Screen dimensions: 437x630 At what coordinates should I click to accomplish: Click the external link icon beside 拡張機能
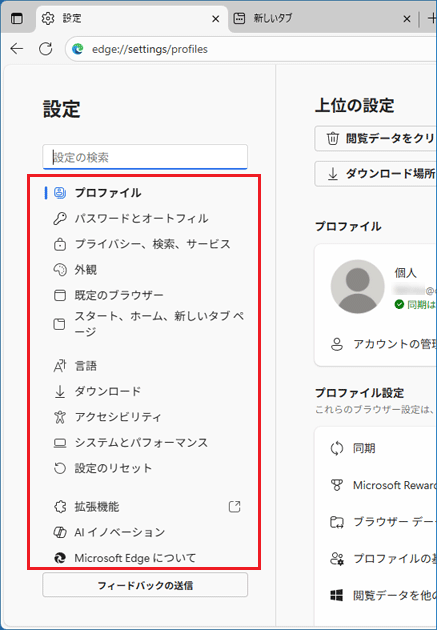click(x=234, y=507)
